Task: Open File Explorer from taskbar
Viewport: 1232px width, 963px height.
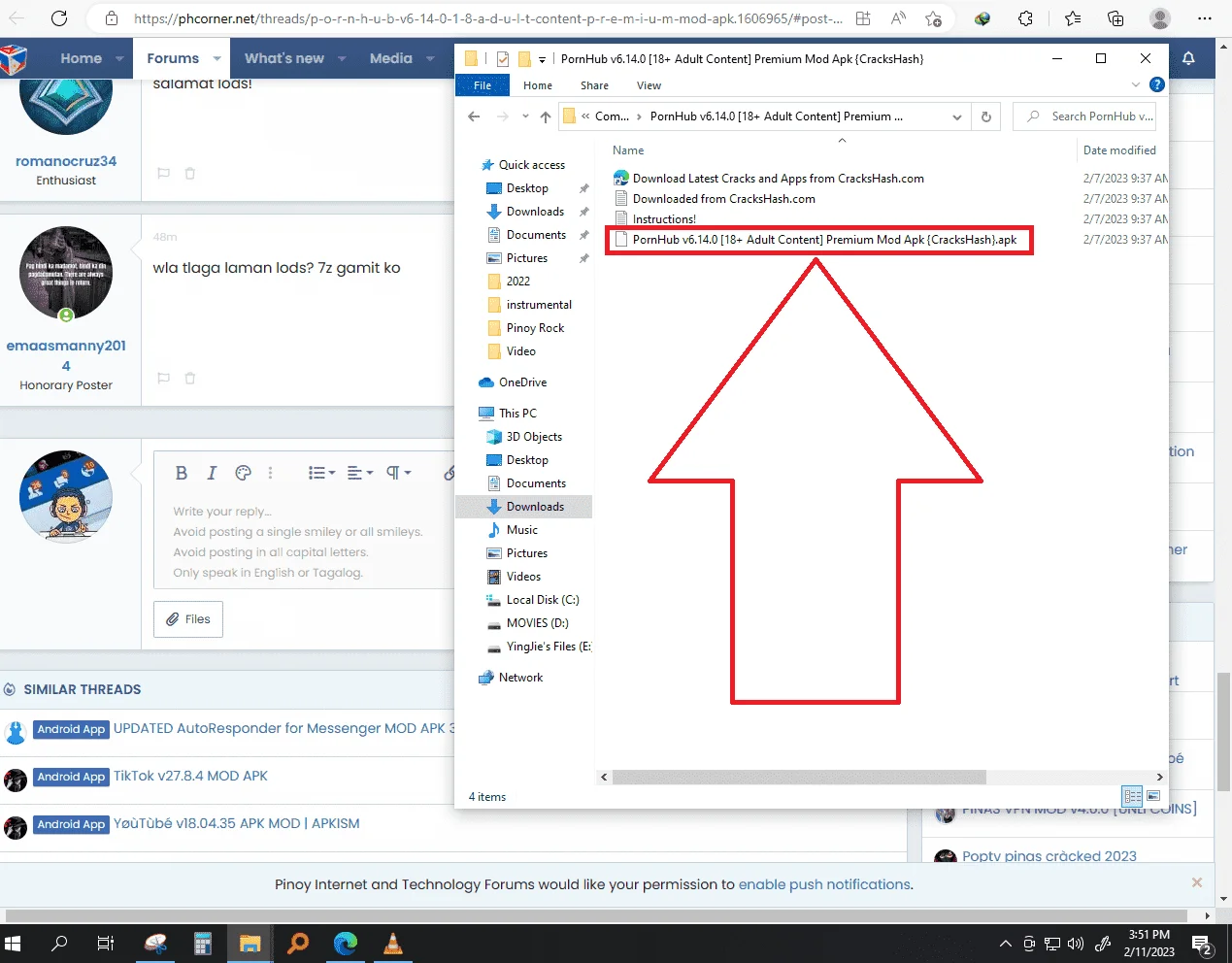Action: 250,943
